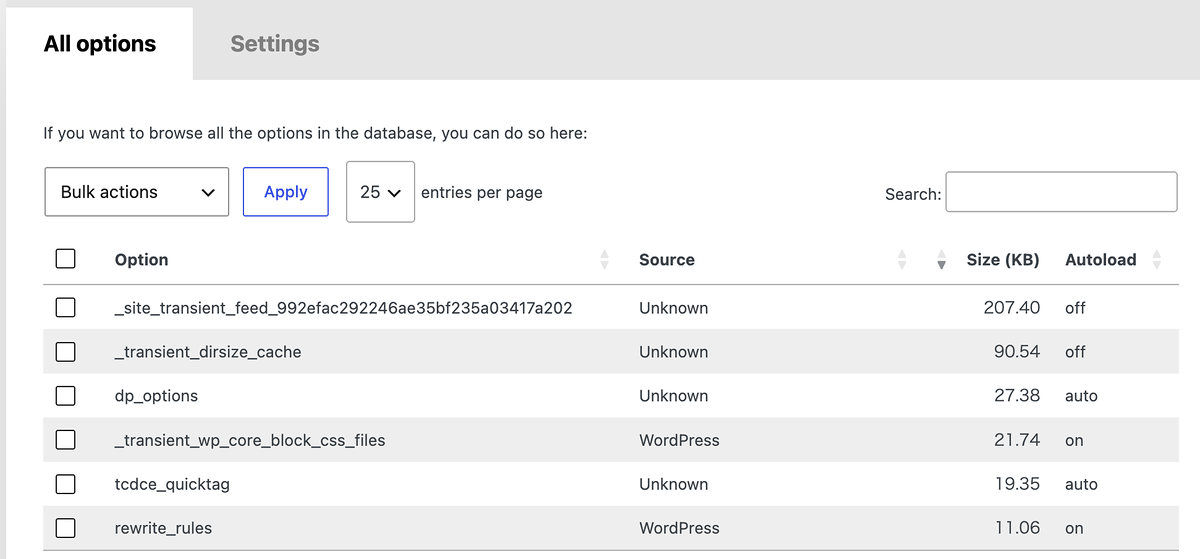
Task: Click the 21.74 size value
Action: pyautogui.click(x=1017, y=440)
